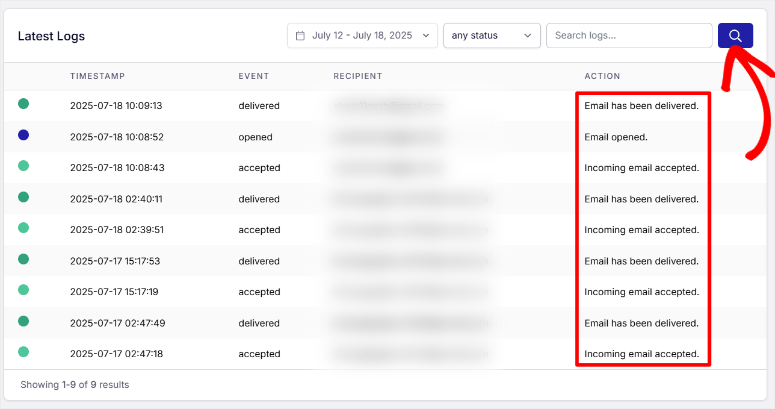Image resolution: width=775 pixels, height=409 pixels.
Task: Click the accepted event in the 10:08:43 row
Action: tap(259, 168)
